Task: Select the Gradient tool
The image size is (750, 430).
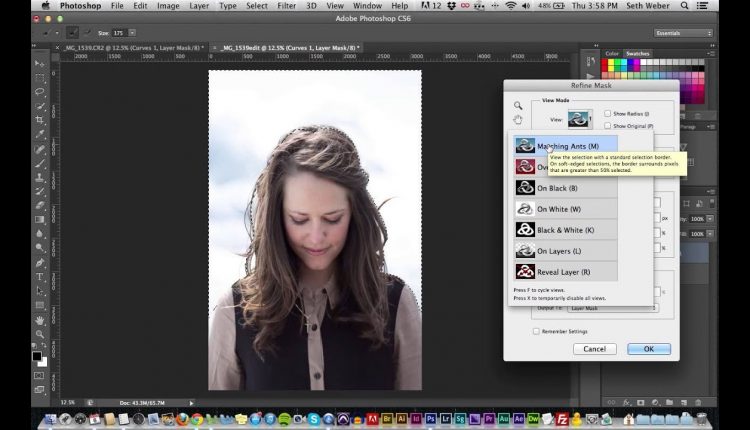Action: point(39,220)
